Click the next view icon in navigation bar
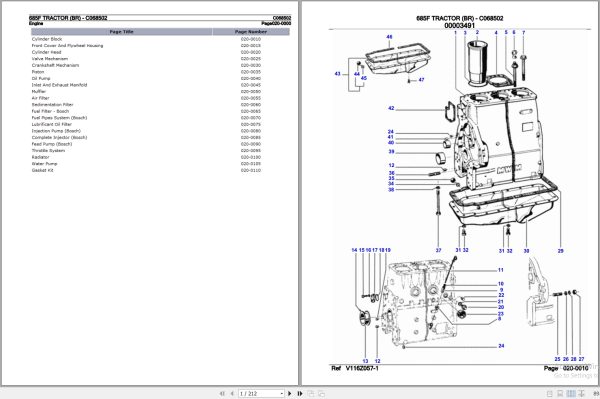Screen dimensions: 600x399 point(321,393)
